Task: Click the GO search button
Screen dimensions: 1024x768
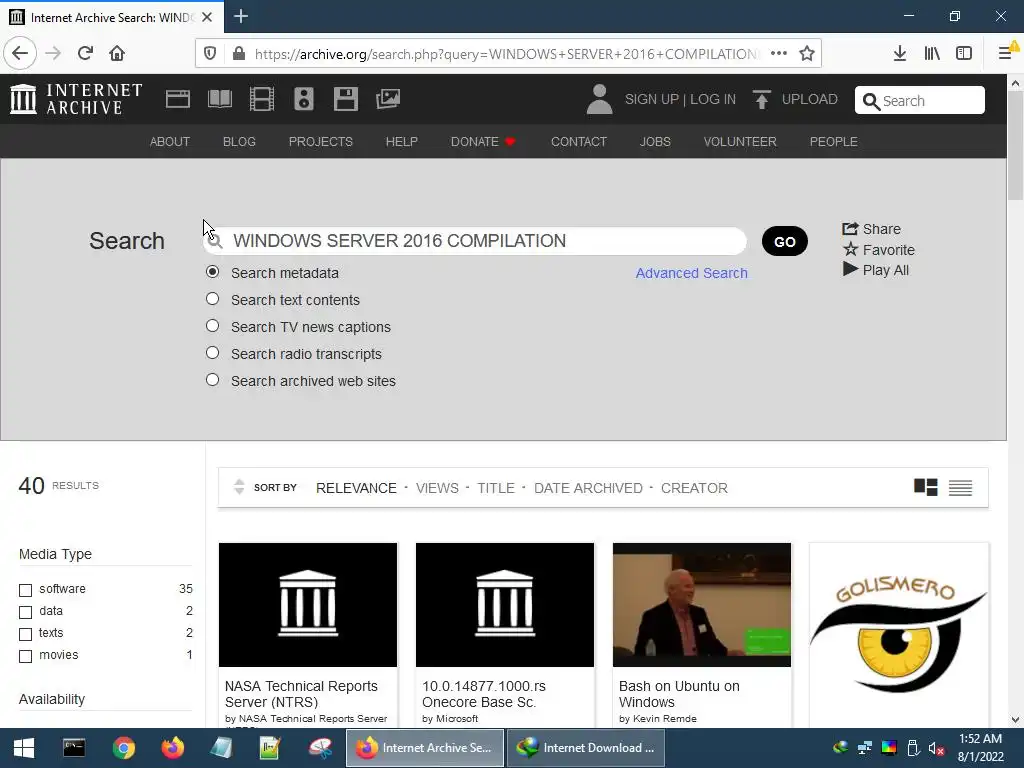Action: (784, 242)
